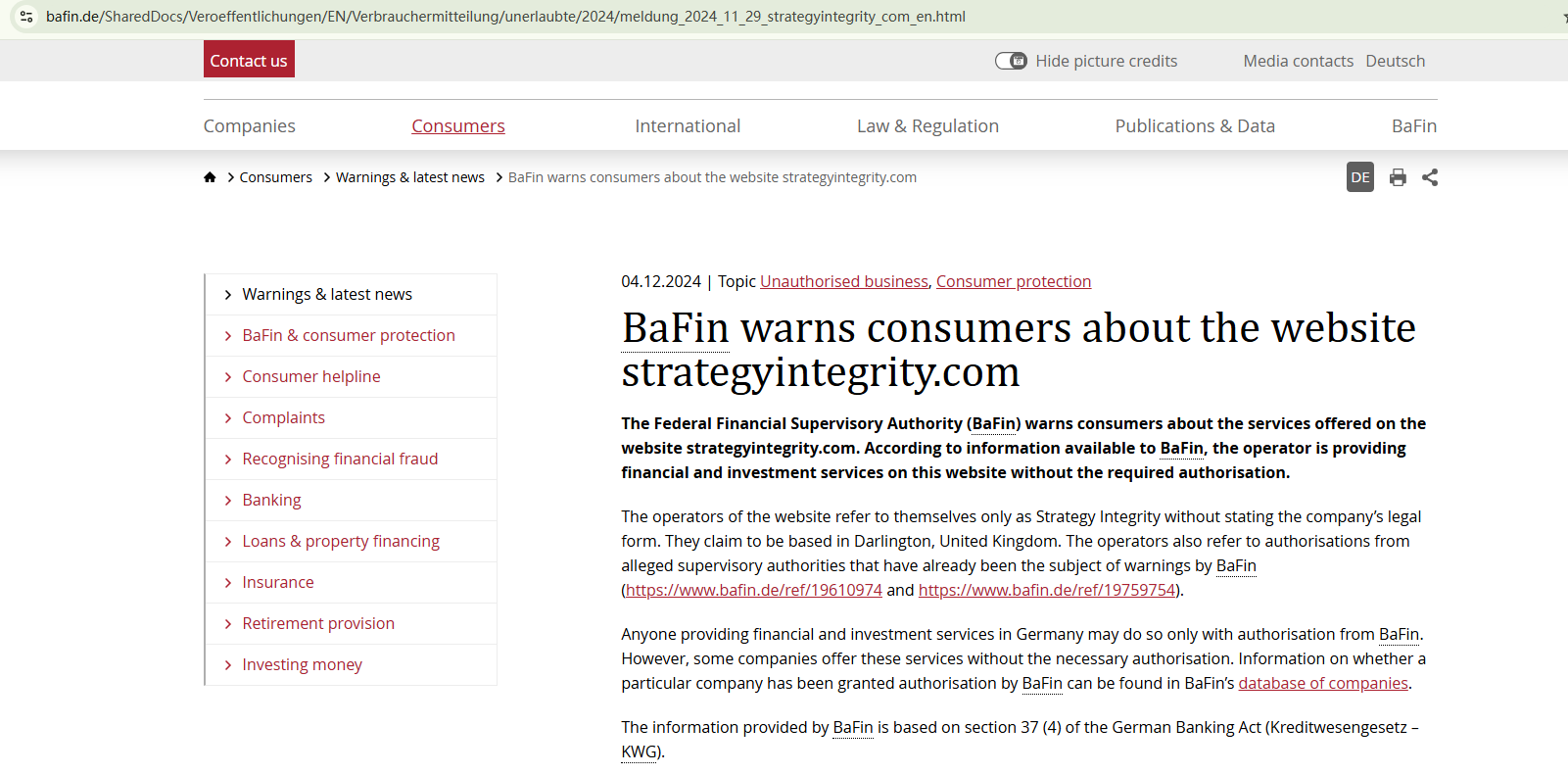Click the site information icon in address bar
The height and width of the screenshot is (775, 1568).
click(26, 17)
